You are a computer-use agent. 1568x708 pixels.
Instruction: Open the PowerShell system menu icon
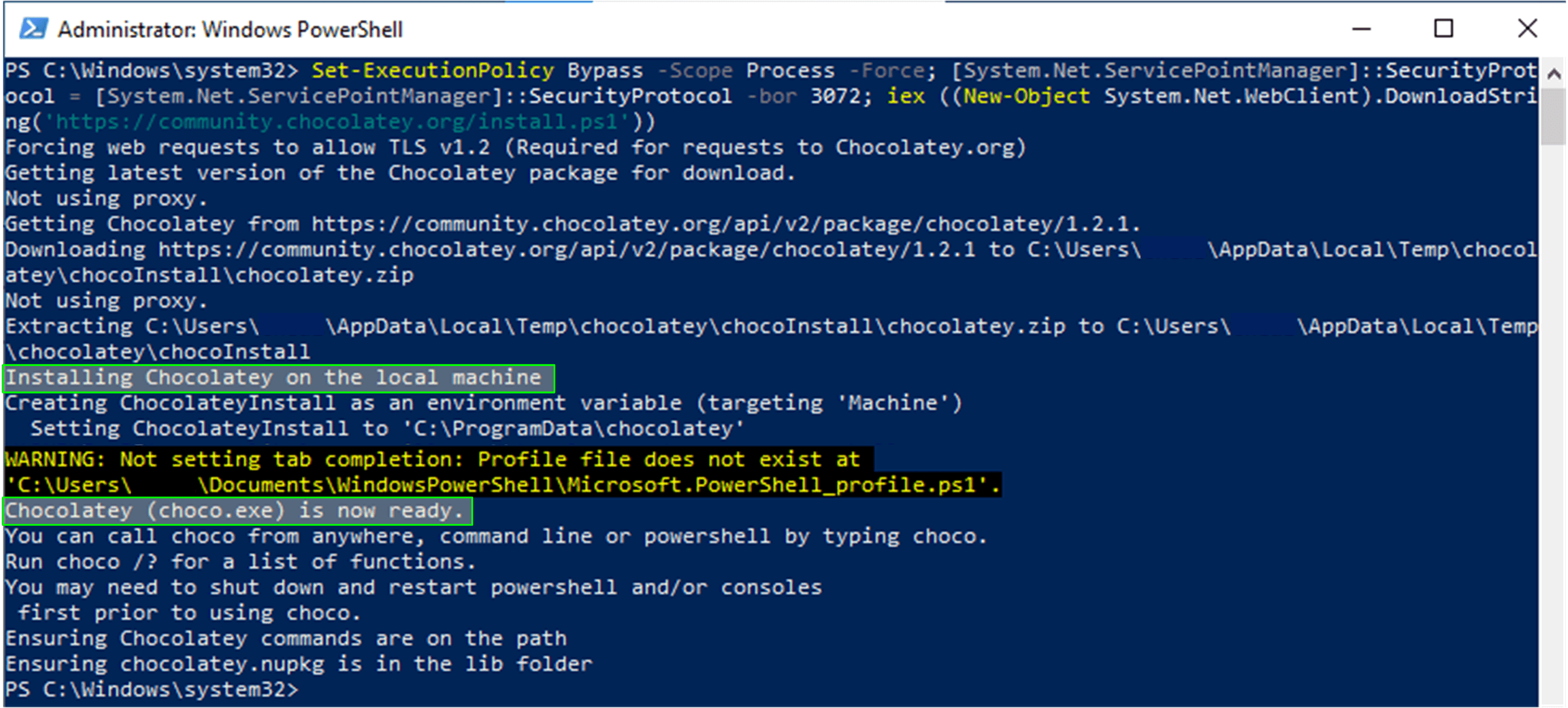(33, 29)
